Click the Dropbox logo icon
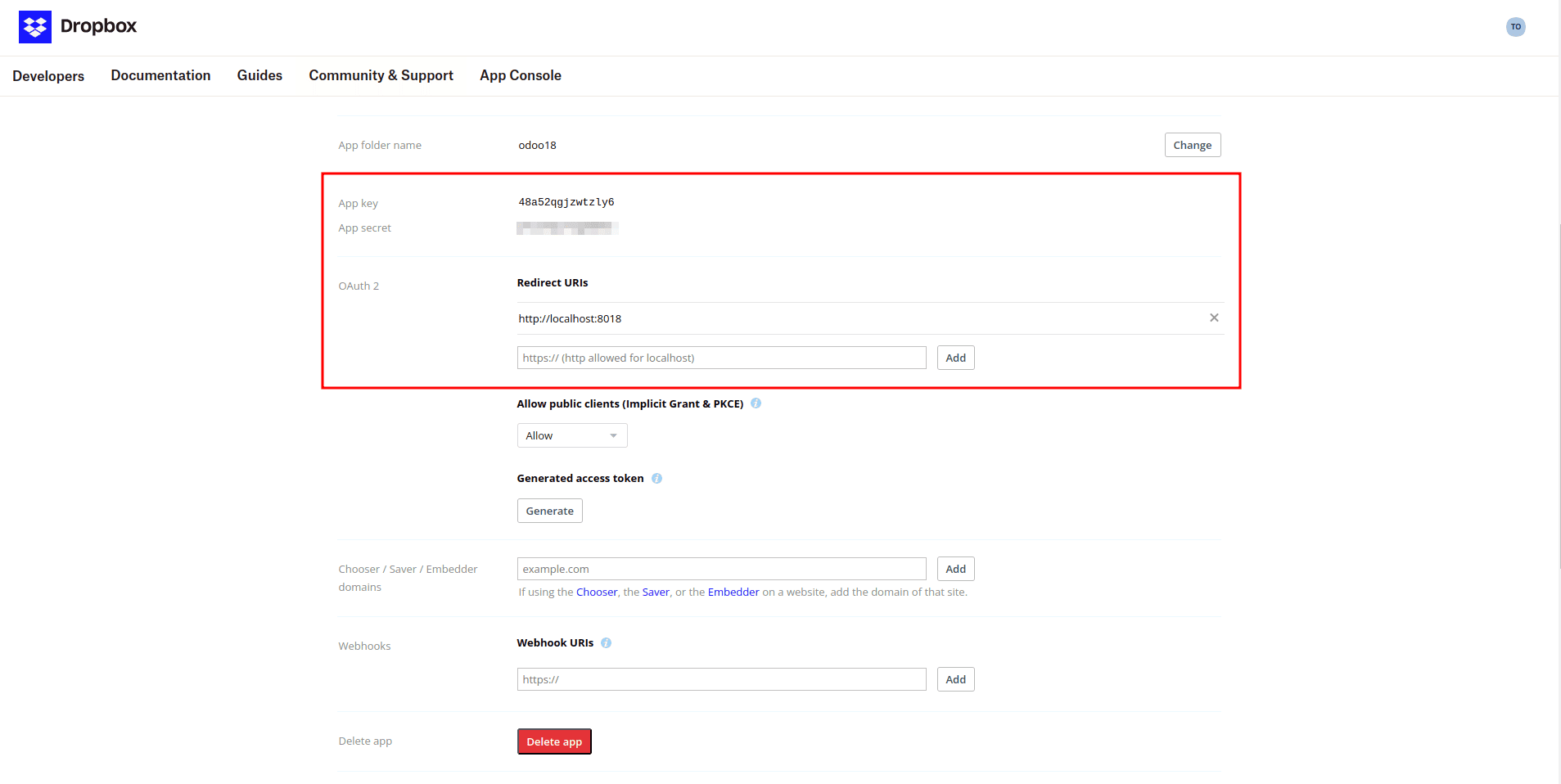The image size is (1561, 784). click(x=35, y=27)
